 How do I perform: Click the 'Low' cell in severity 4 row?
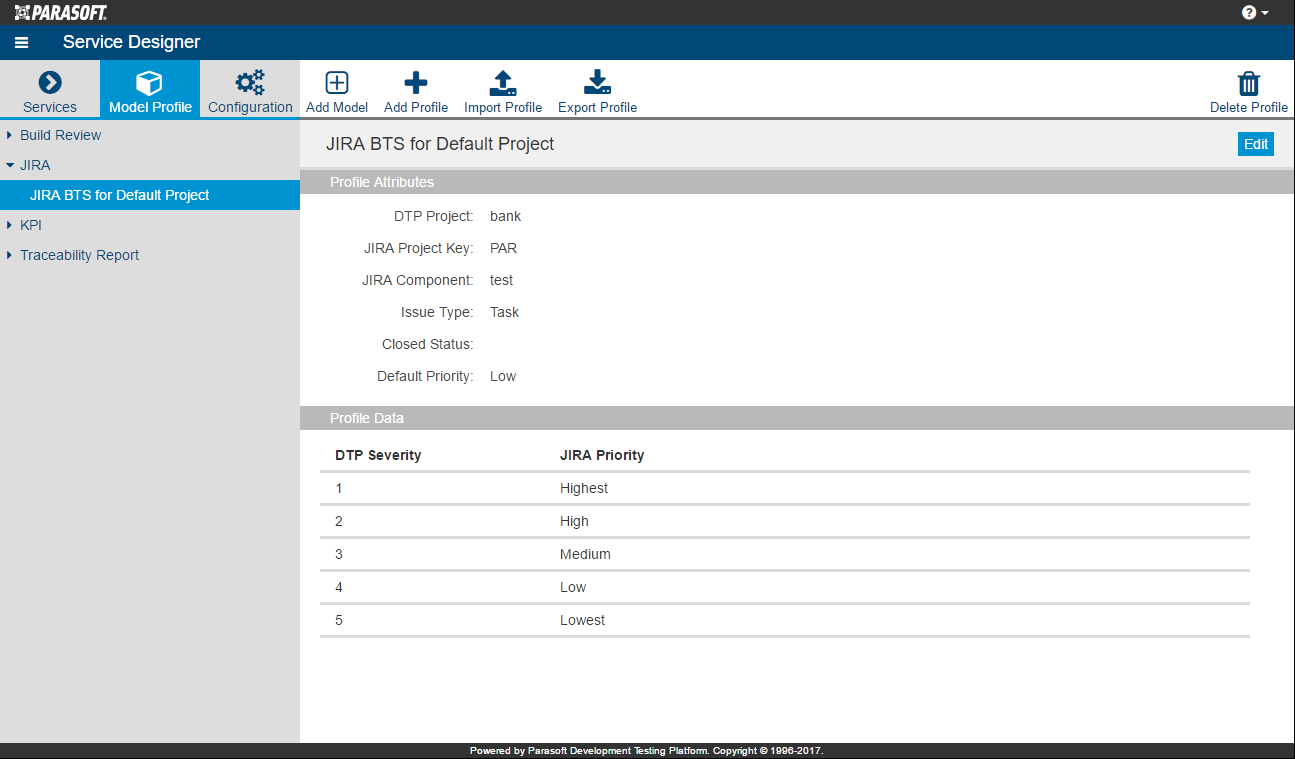573,587
